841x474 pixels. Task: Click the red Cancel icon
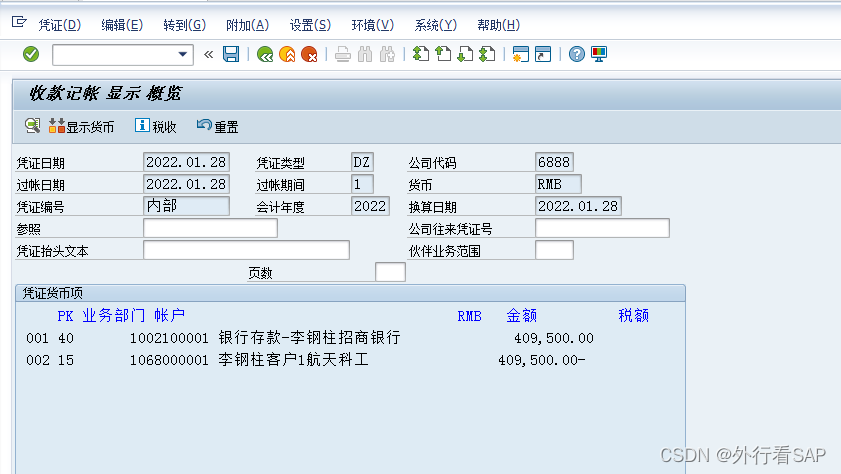(309, 54)
